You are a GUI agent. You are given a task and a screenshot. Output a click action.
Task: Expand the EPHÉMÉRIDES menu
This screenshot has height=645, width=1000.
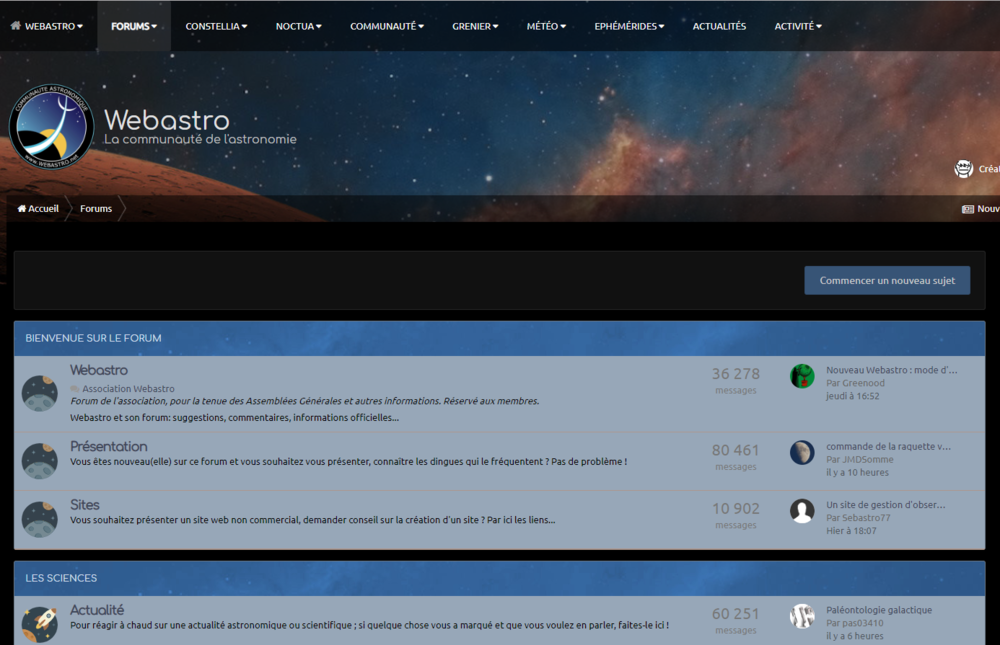coord(629,26)
